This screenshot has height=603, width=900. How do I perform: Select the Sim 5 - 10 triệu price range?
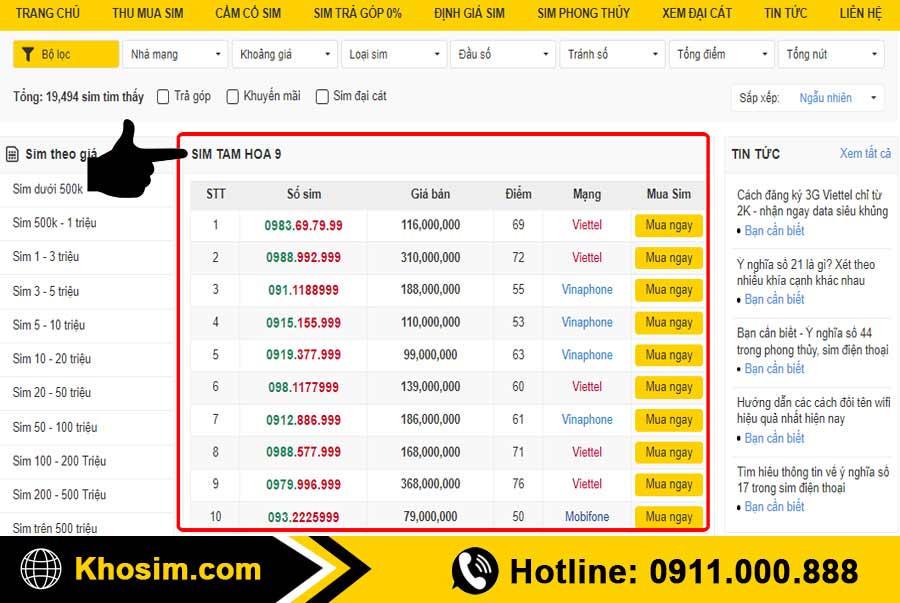click(x=49, y=325)
